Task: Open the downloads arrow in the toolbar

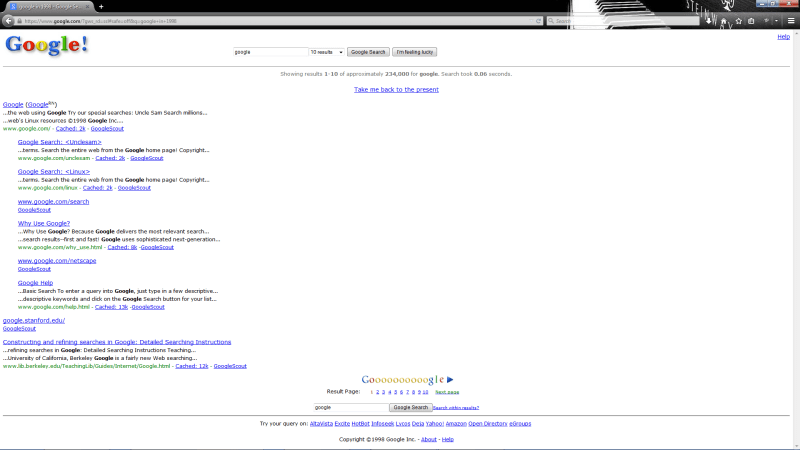Action: pyautogui.click(x=709, y=21)
